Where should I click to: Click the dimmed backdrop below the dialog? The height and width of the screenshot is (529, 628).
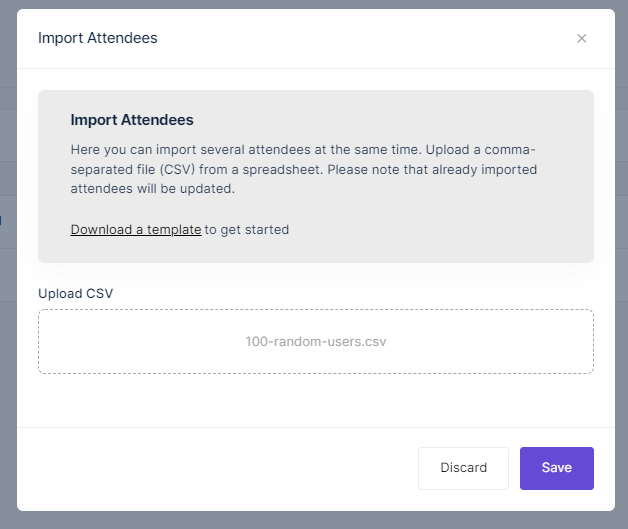(314, 520)
